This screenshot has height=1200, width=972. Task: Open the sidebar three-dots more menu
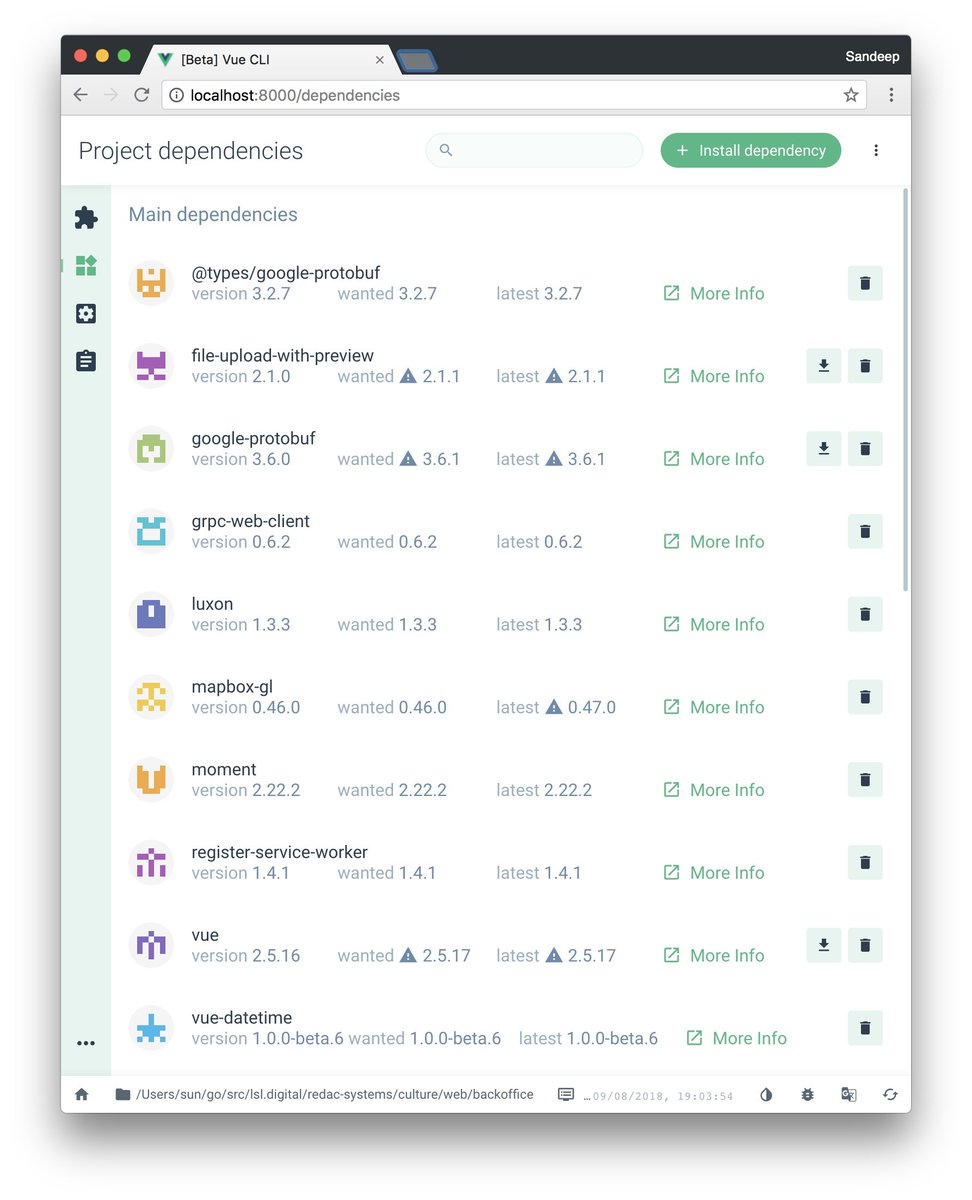pos(86,1043)
